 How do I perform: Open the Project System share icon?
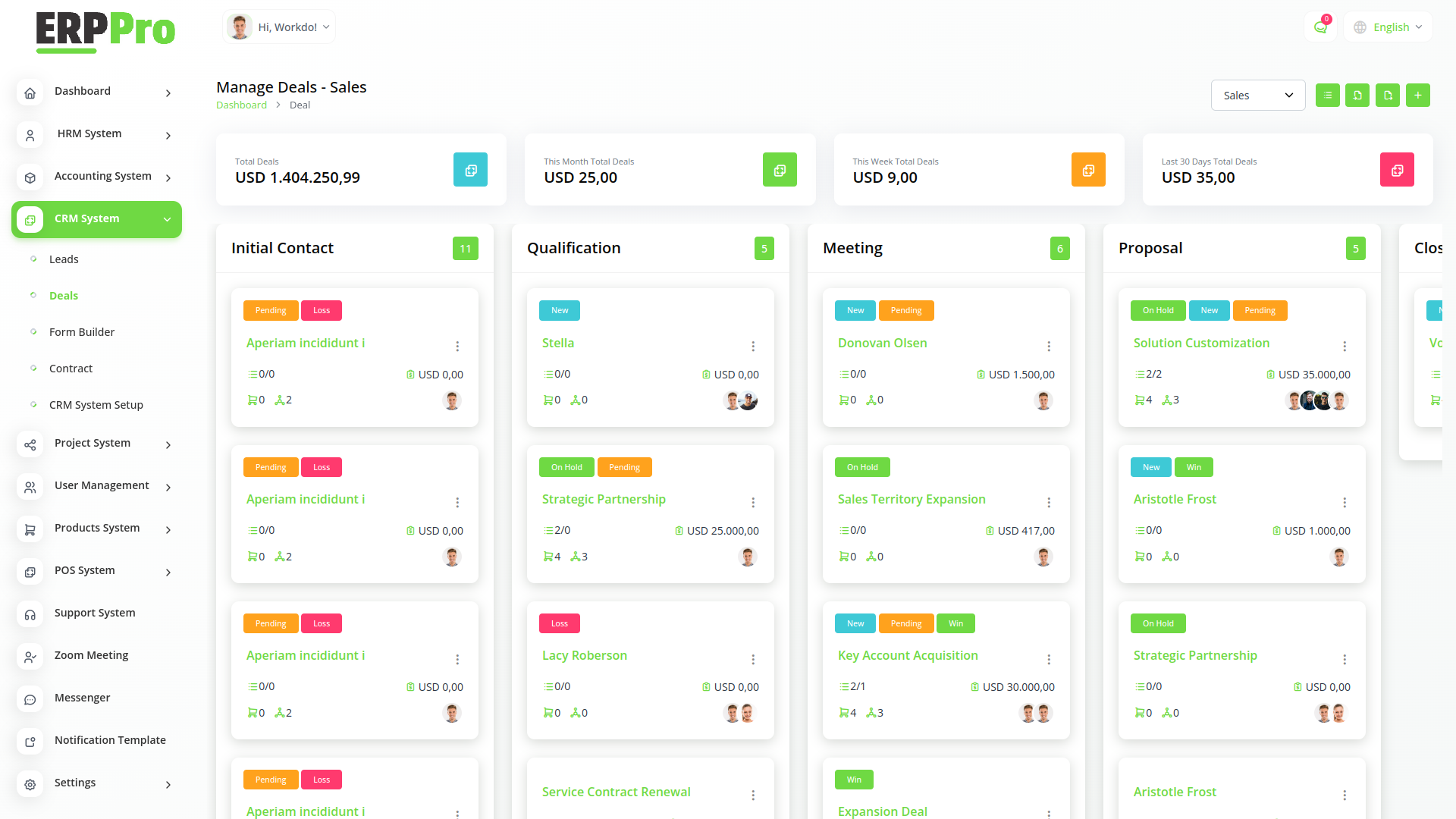point(30,444)
